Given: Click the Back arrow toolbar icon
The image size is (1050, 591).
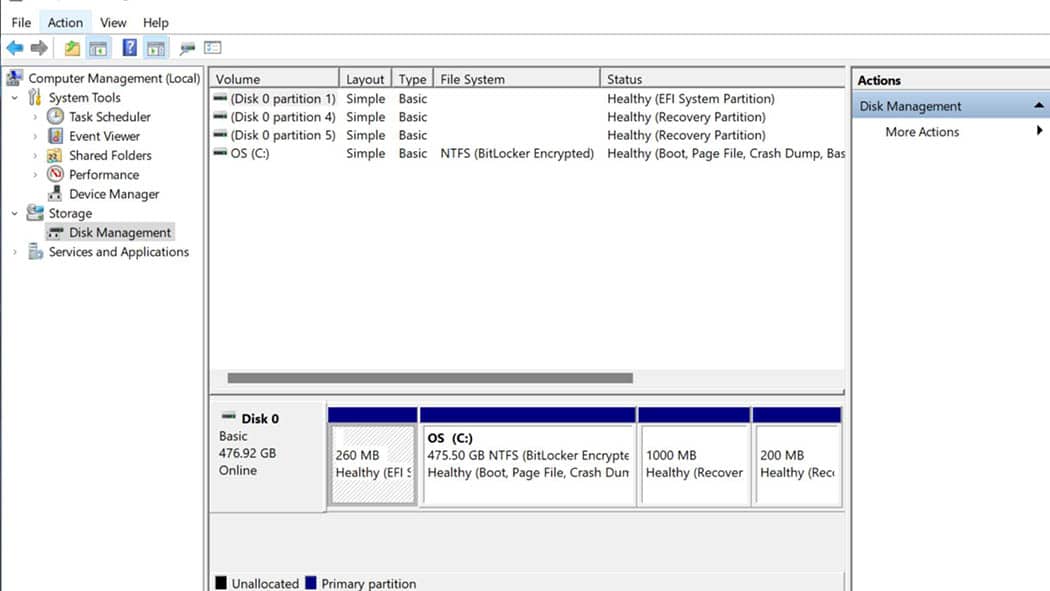Looking at the screenshot, I should point(15,48).
